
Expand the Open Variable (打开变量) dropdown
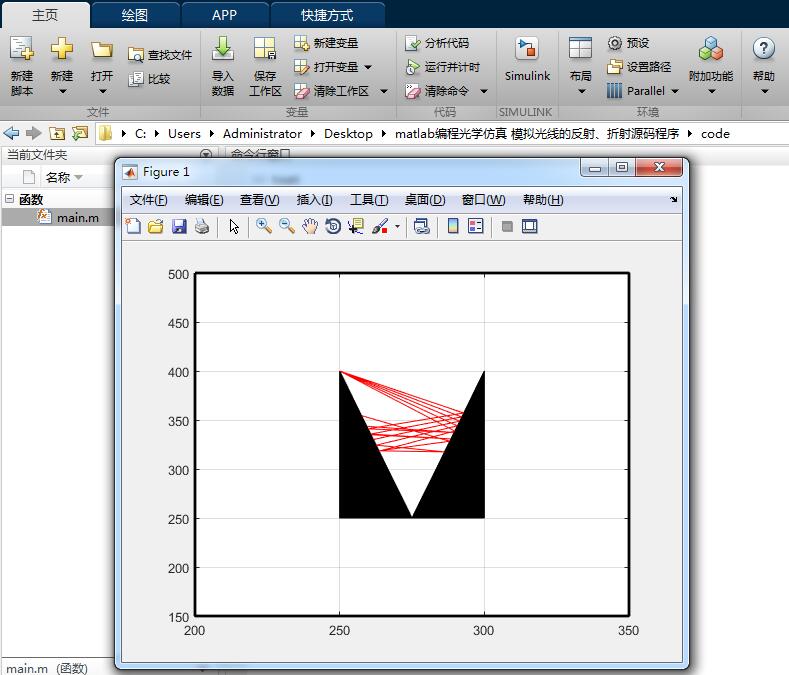[368, 67]
